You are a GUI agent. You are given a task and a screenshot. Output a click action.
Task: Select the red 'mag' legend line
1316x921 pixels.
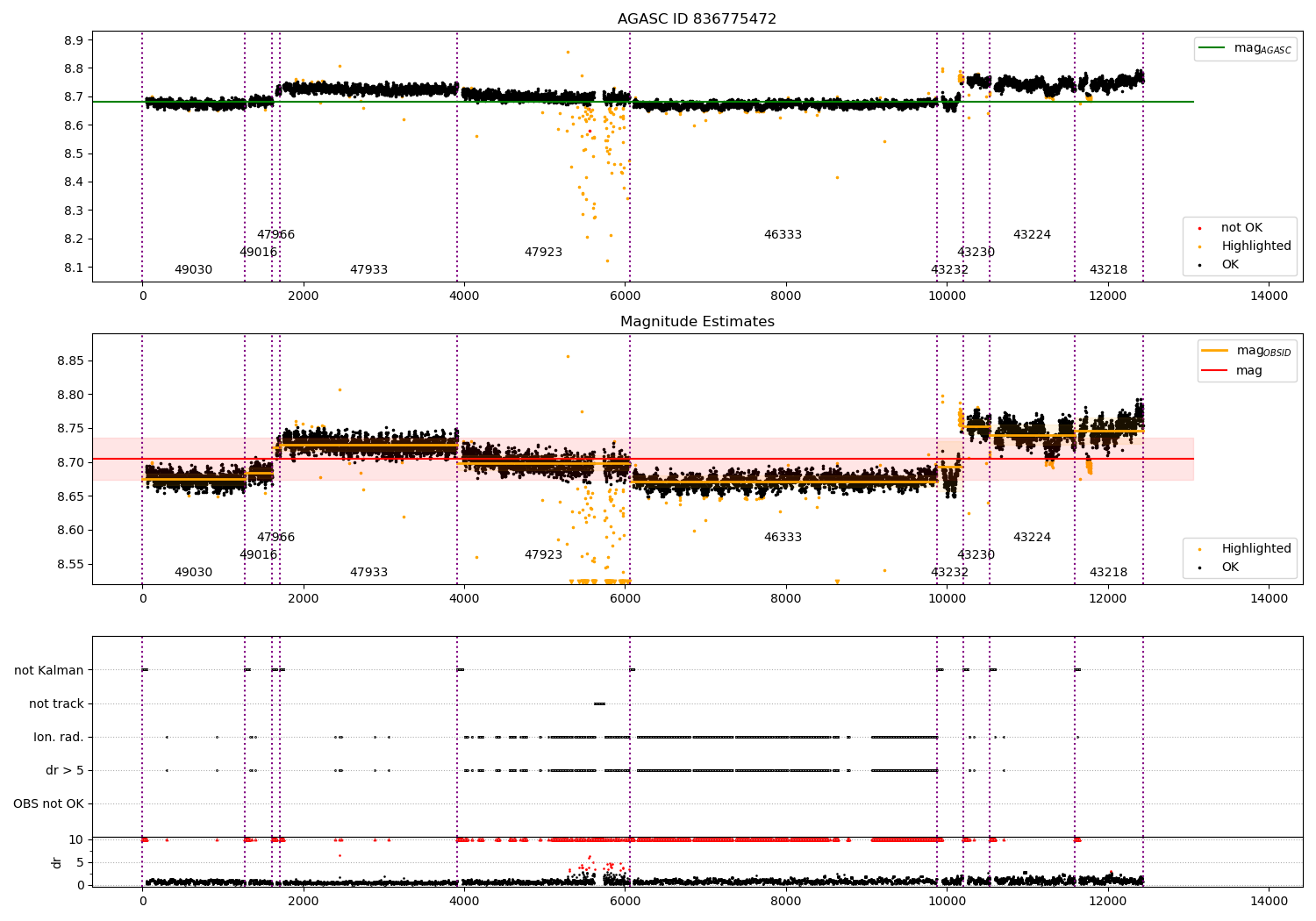click(x=1214, y=371)
